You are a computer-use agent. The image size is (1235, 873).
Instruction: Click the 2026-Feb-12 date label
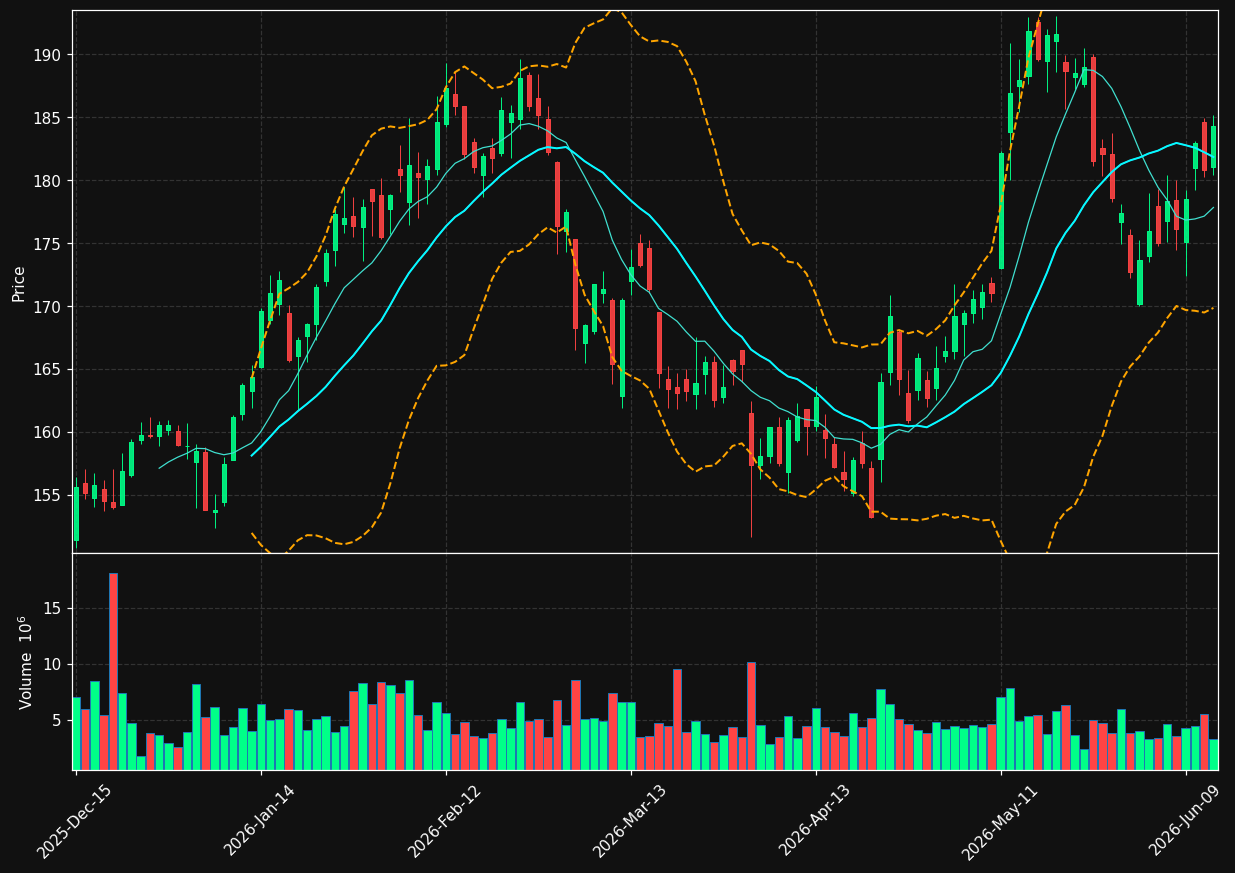(x=445, y=821)
